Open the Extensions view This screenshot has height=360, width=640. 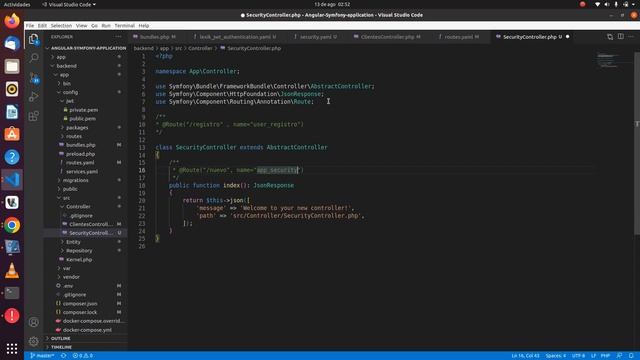[x=34, y=116]
